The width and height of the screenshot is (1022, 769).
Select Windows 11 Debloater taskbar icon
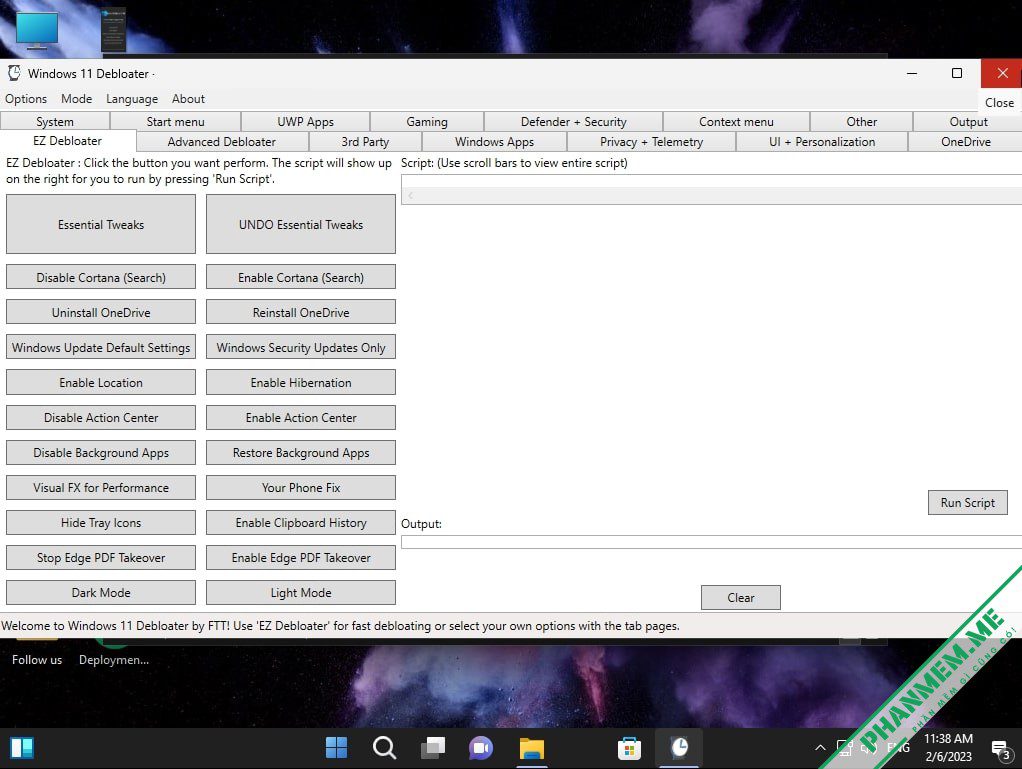[x=679, y=747]
